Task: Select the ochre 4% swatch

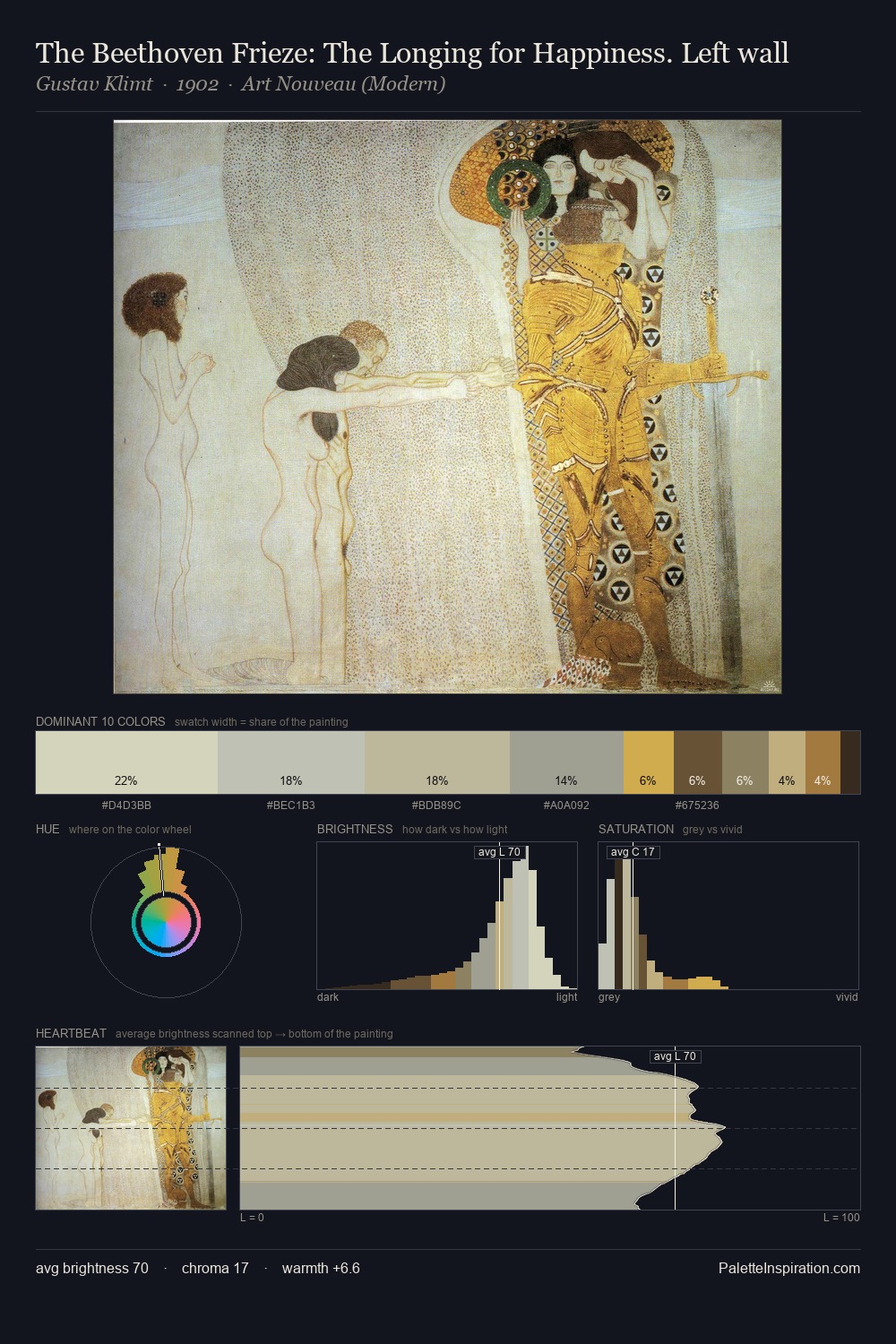Action: click(823, 762)
